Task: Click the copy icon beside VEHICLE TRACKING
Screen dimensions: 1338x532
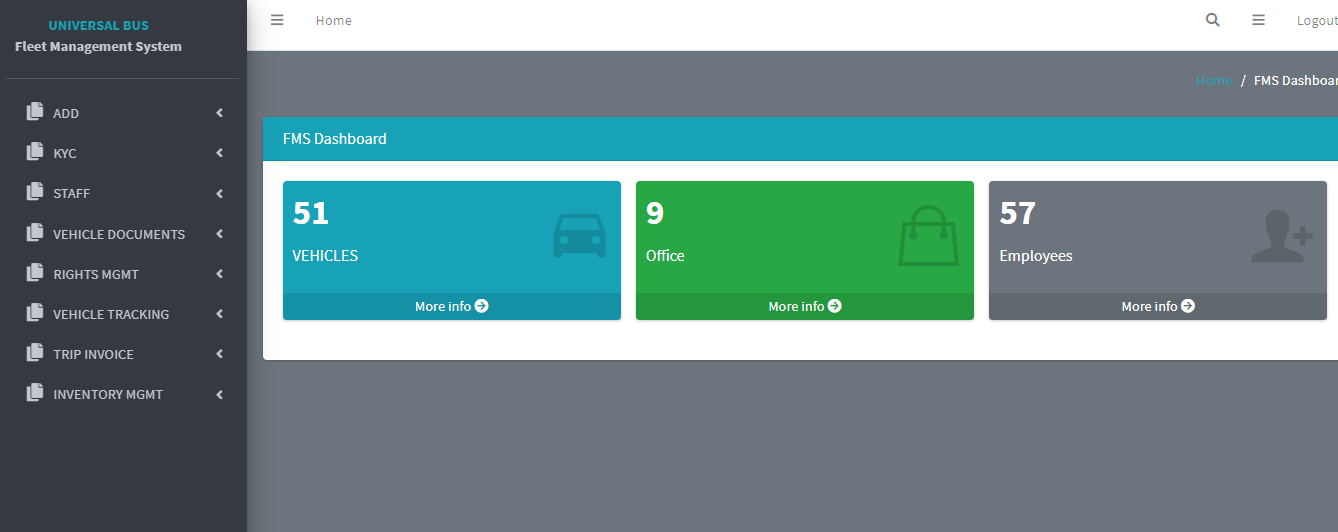Action: [x=35, y=312]
